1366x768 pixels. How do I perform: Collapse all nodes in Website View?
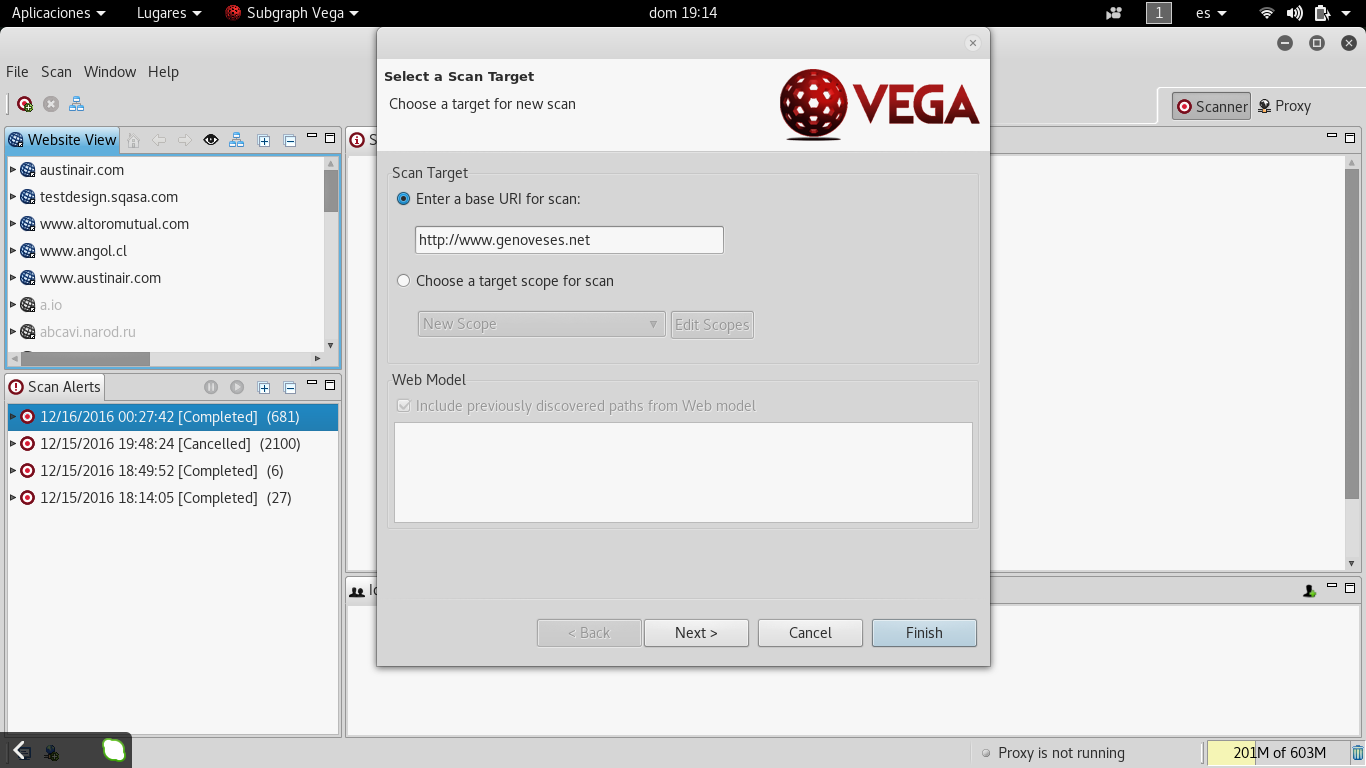290,141
